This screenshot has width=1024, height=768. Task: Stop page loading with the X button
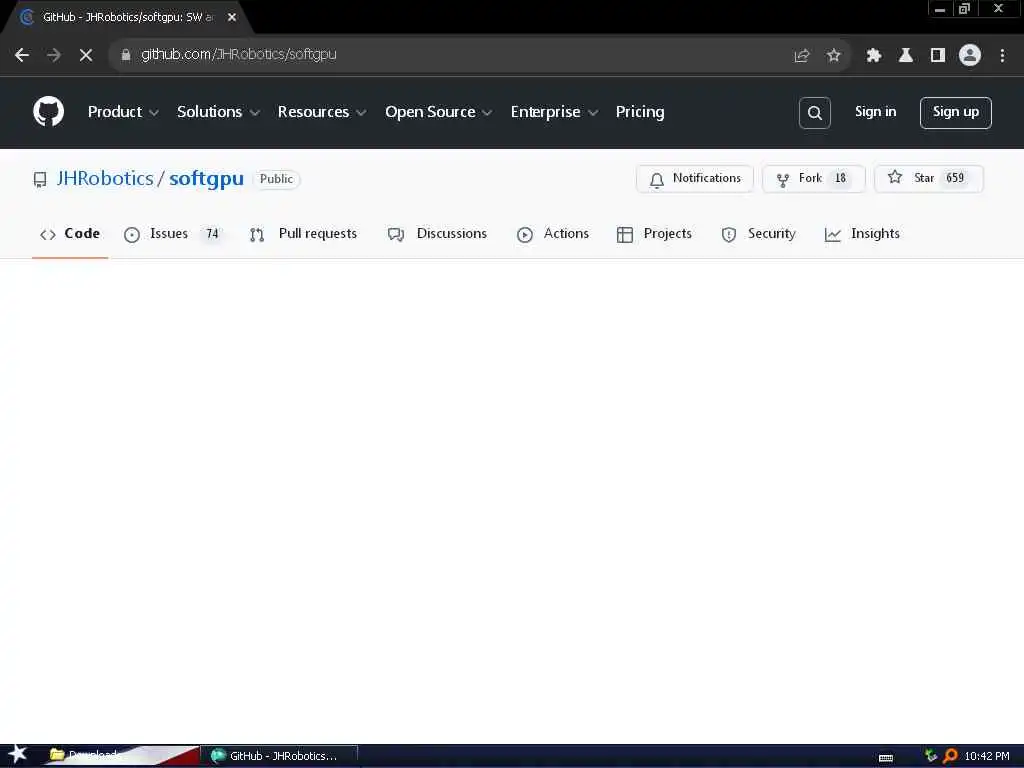[x=86, y=55]
